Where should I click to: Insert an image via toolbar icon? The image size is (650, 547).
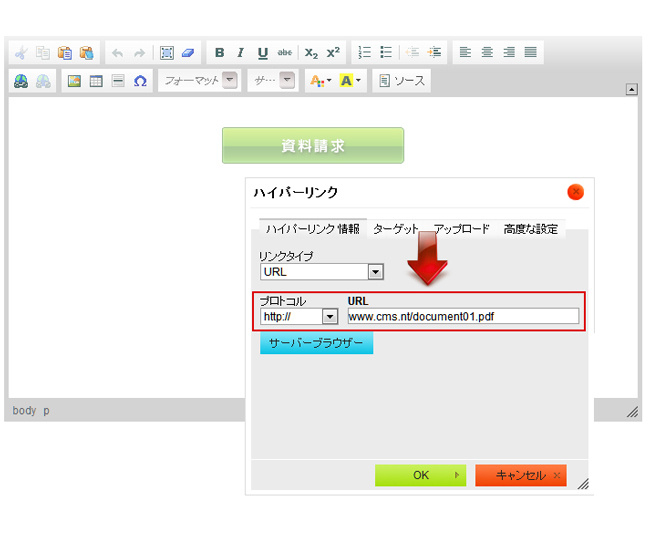coord(74,81)
